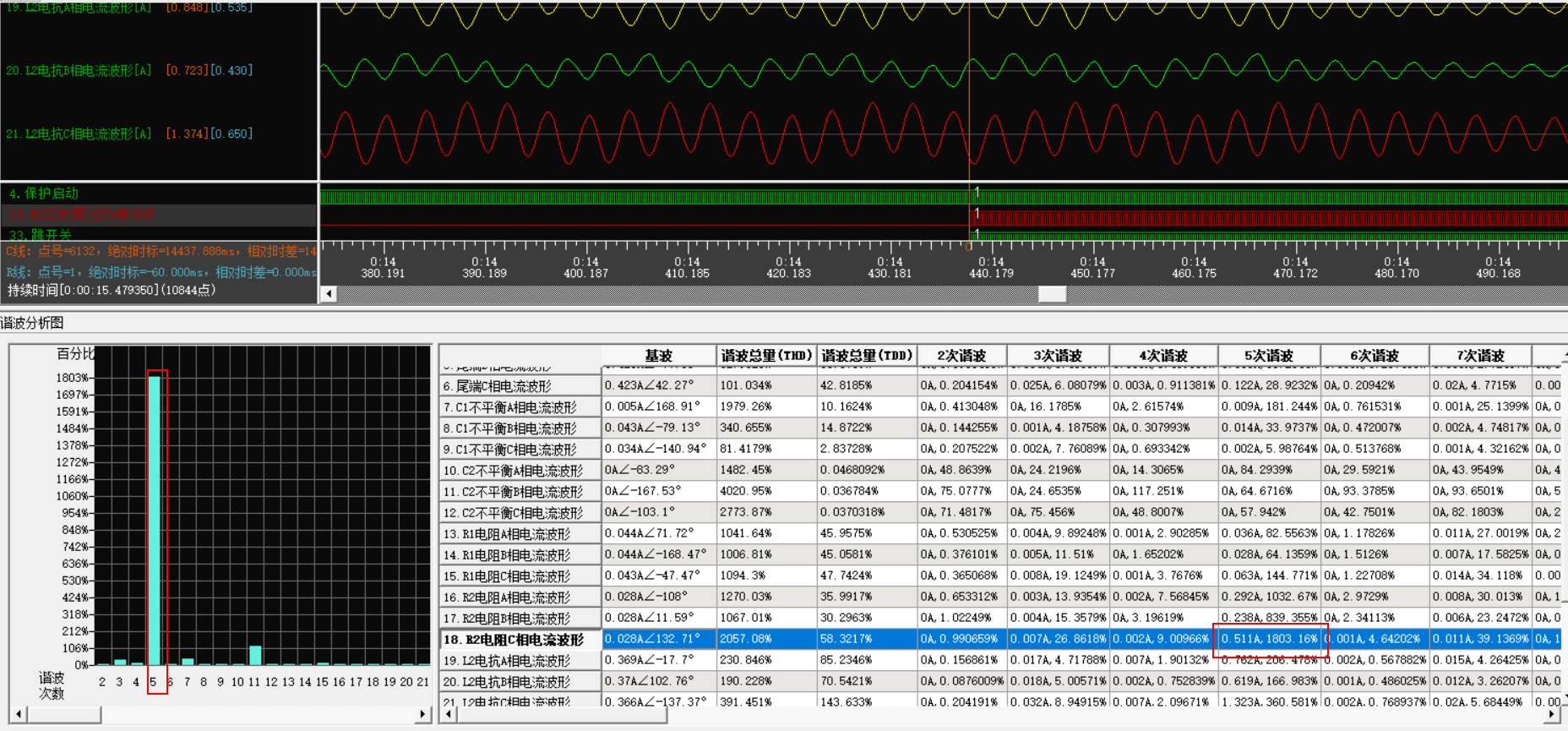Click the 7th harmonic bar in chart

click(188, 662)
